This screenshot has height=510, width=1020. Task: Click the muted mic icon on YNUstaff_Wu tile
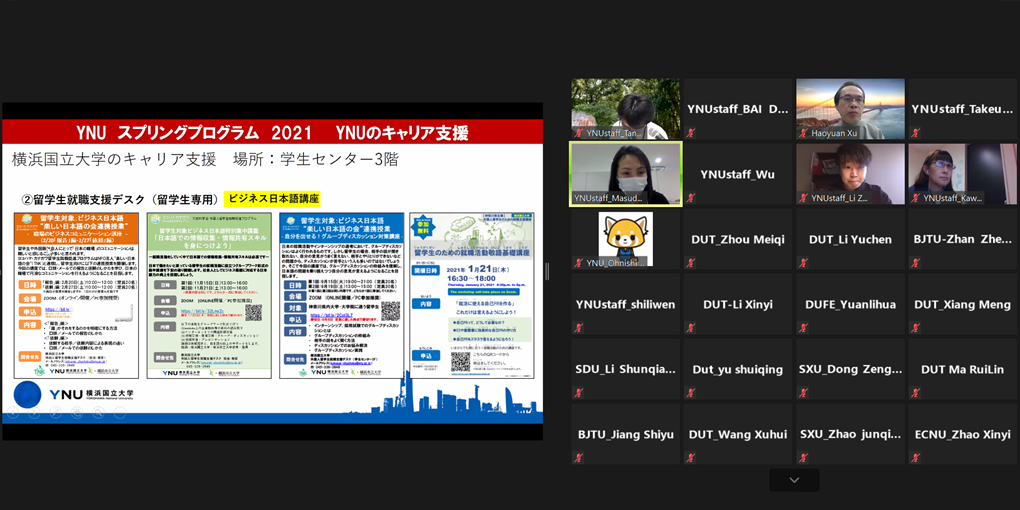click(691, 198)
